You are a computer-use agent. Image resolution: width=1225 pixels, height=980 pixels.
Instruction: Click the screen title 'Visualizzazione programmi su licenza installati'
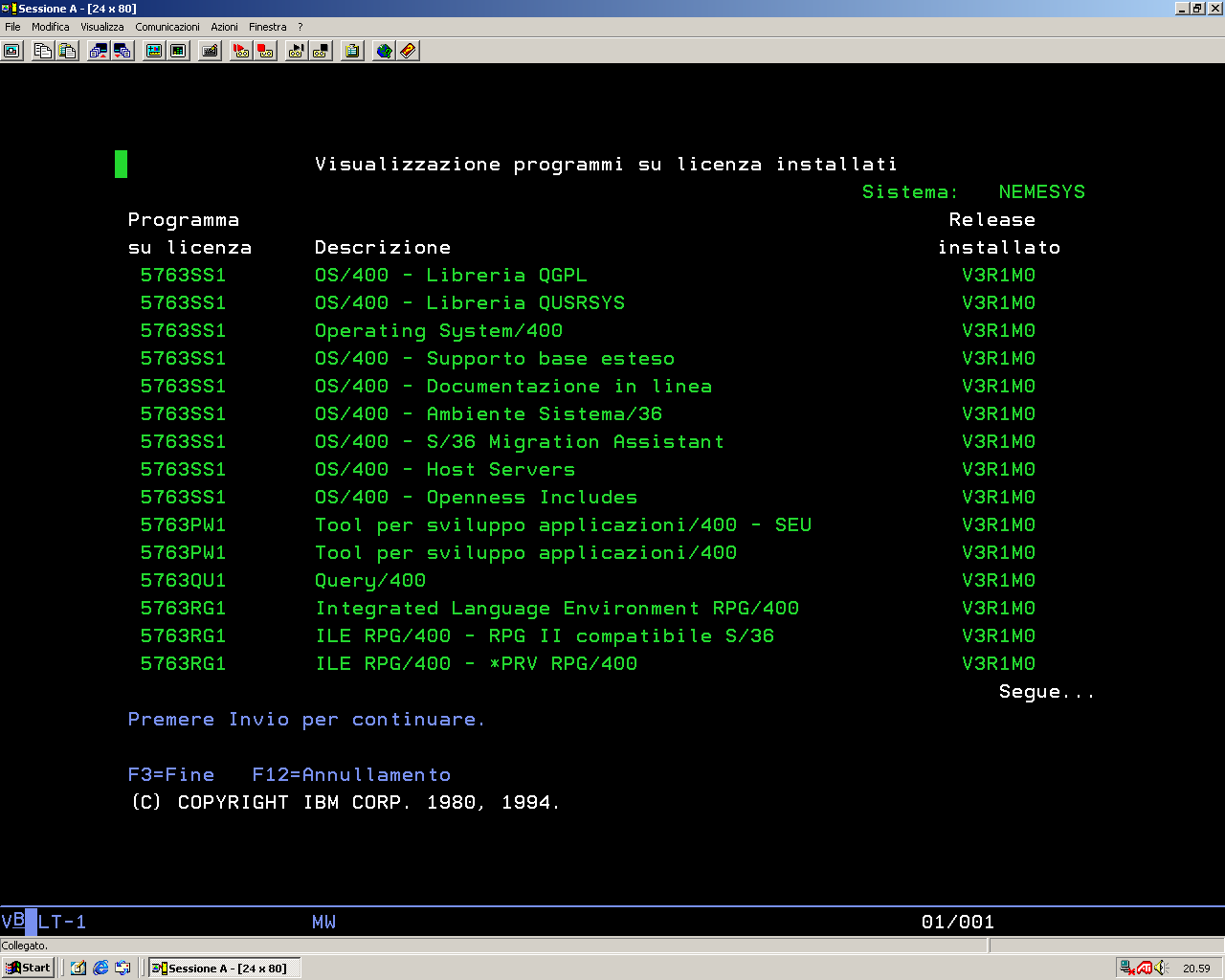606,164
